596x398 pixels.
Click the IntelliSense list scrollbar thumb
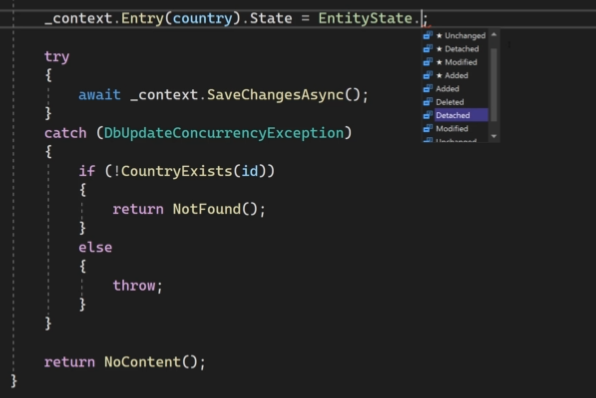[x=494, y=84]
